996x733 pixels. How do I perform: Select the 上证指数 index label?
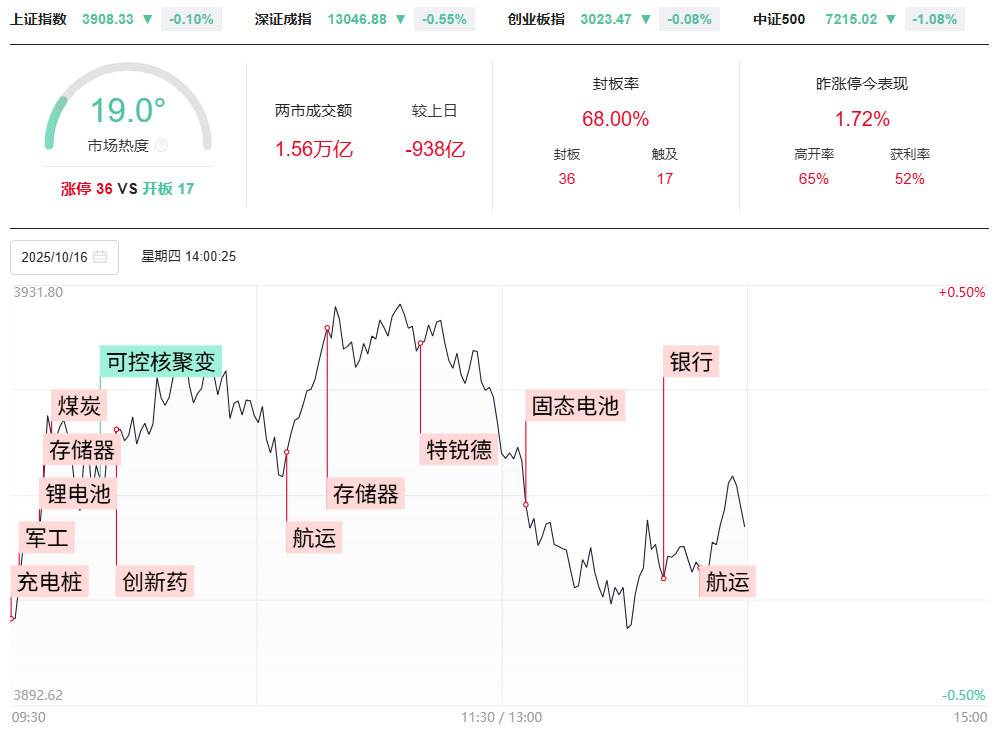39,19
